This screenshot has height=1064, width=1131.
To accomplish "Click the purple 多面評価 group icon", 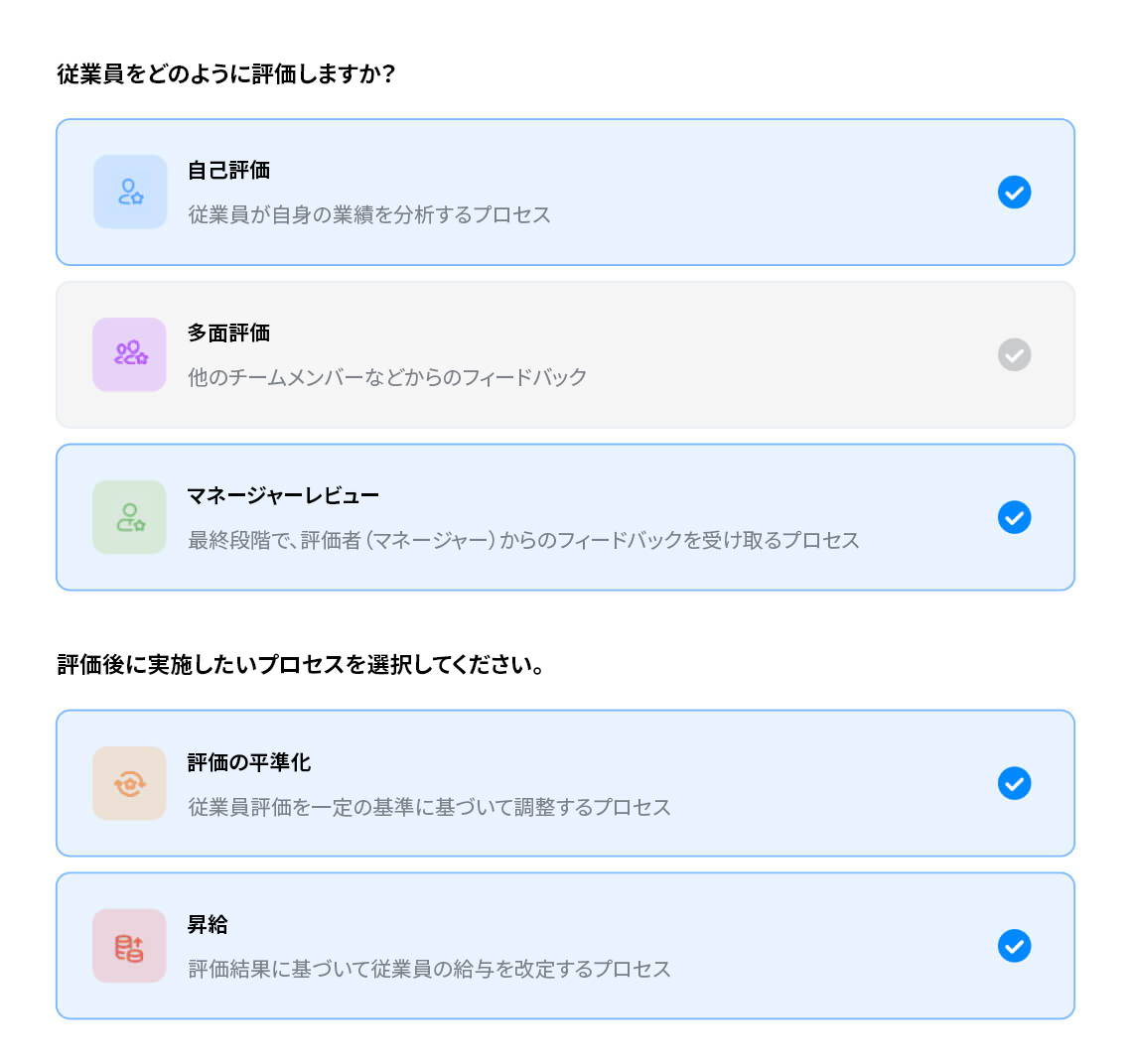I will [129, 354].
